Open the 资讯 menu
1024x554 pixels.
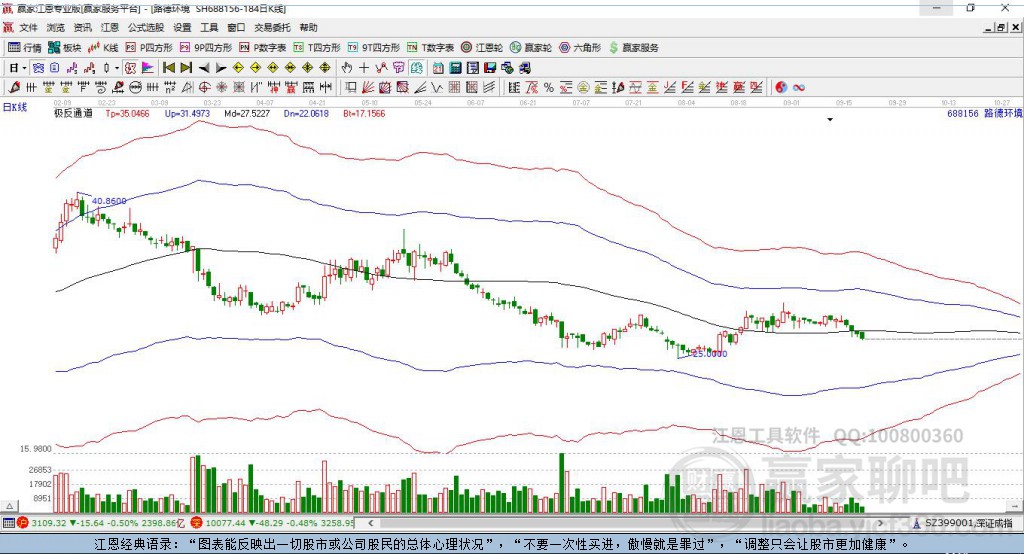[82, 27]
